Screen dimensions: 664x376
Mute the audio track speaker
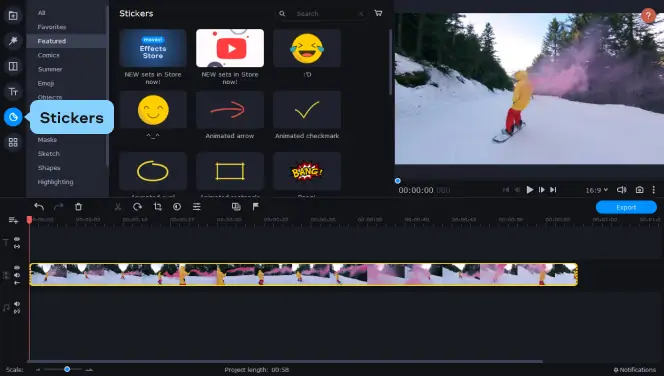[x=17, y=304]
